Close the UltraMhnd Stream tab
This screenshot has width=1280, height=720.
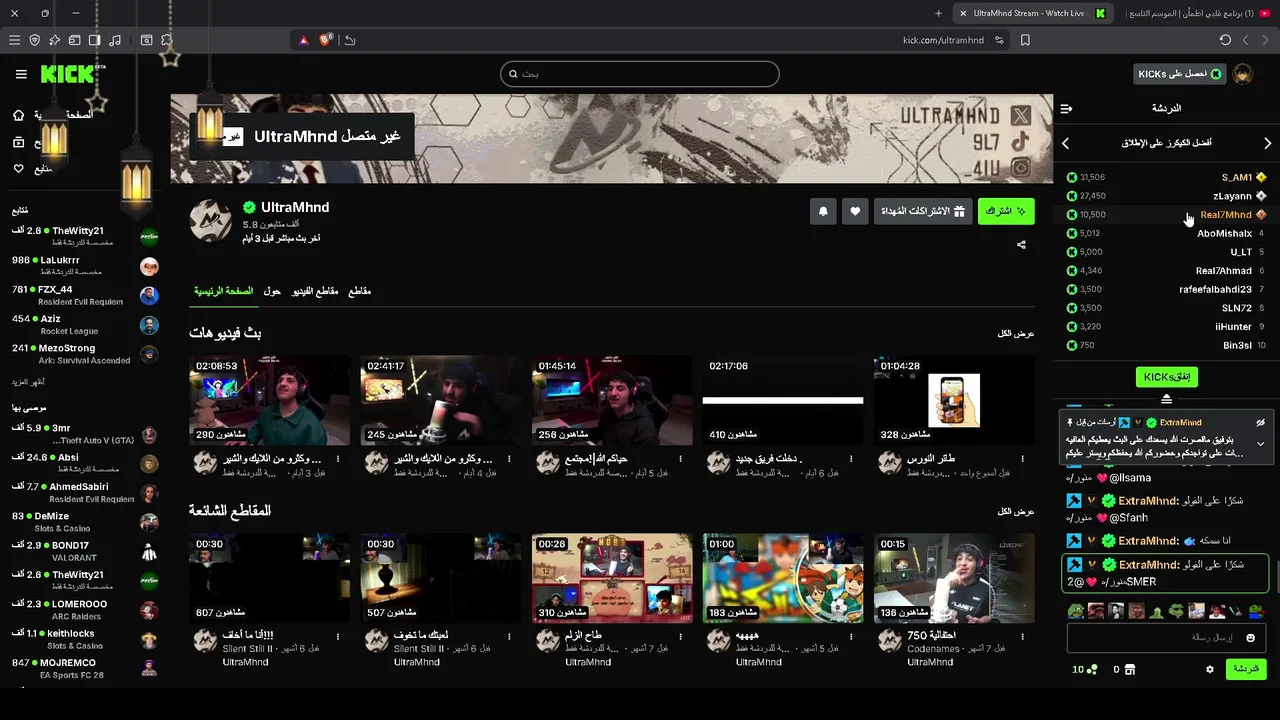(x=962, y=13)
